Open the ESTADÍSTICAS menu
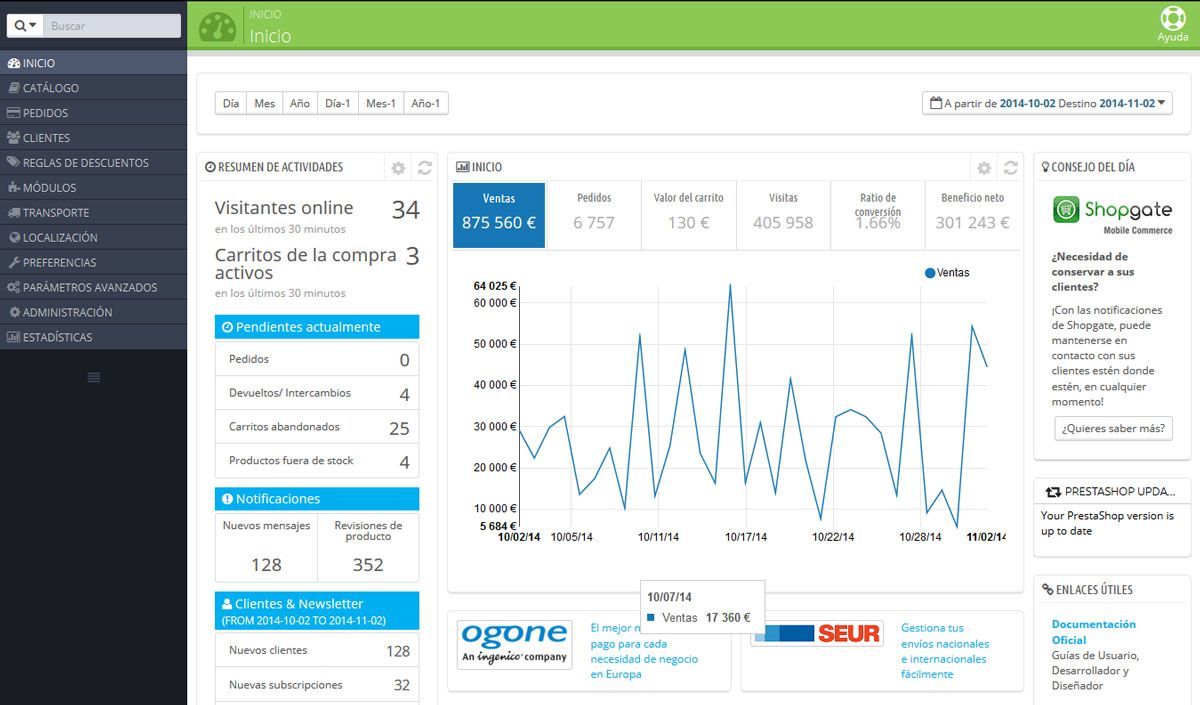This screenshot has height=705, width=1200. 93,338
